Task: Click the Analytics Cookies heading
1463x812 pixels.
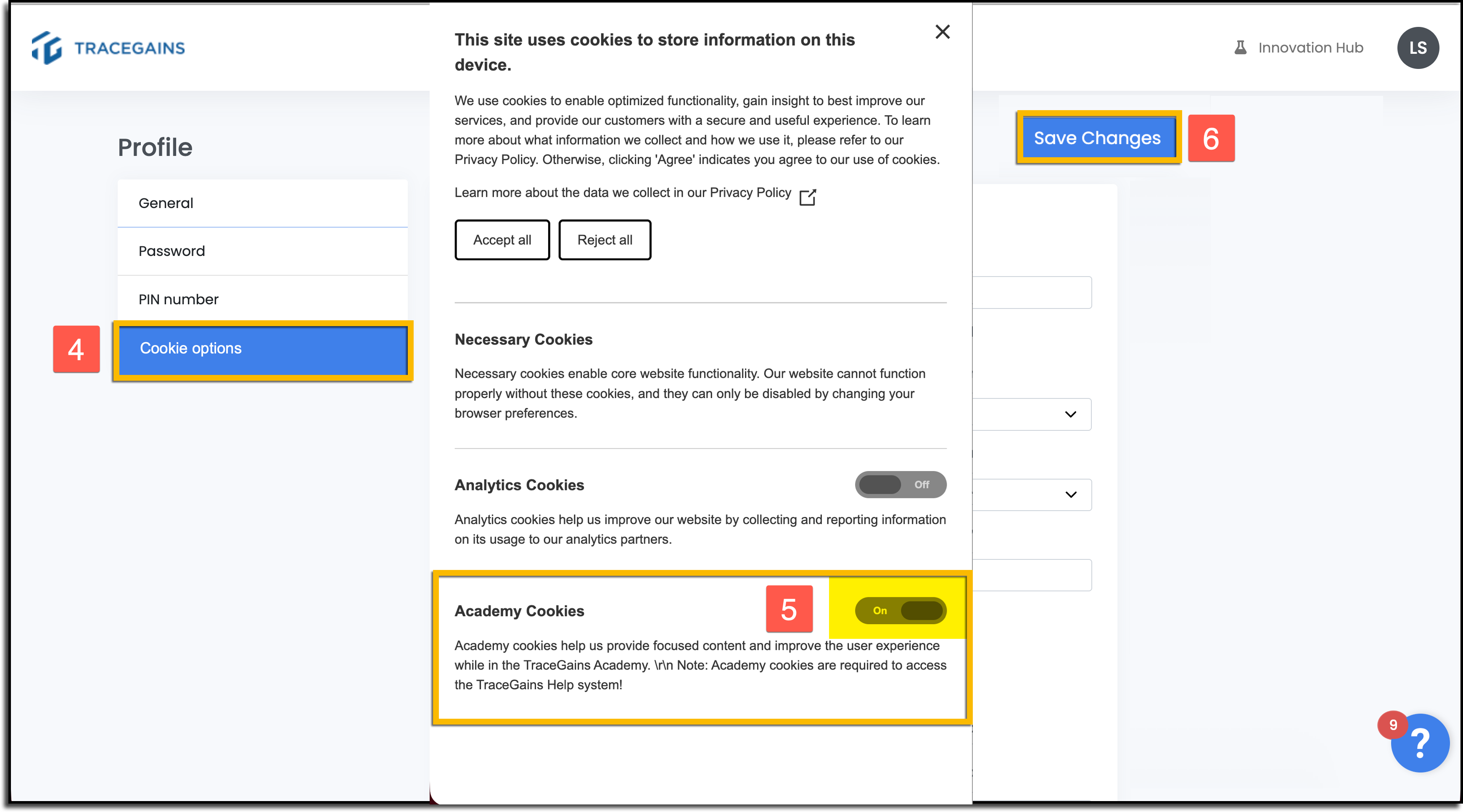Action: (519, 485)
